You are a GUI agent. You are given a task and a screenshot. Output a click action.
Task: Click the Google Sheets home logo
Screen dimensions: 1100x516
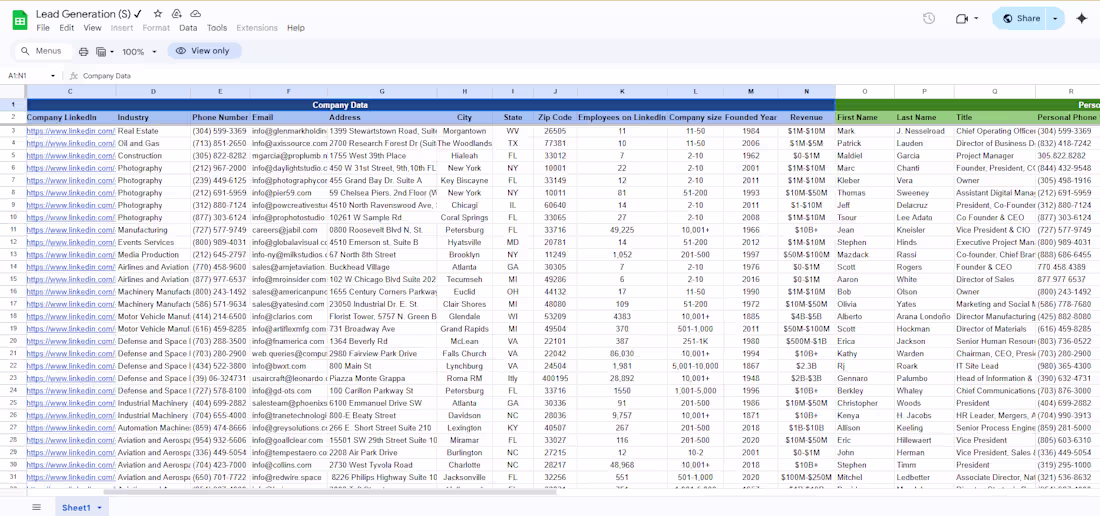(20, 20)
